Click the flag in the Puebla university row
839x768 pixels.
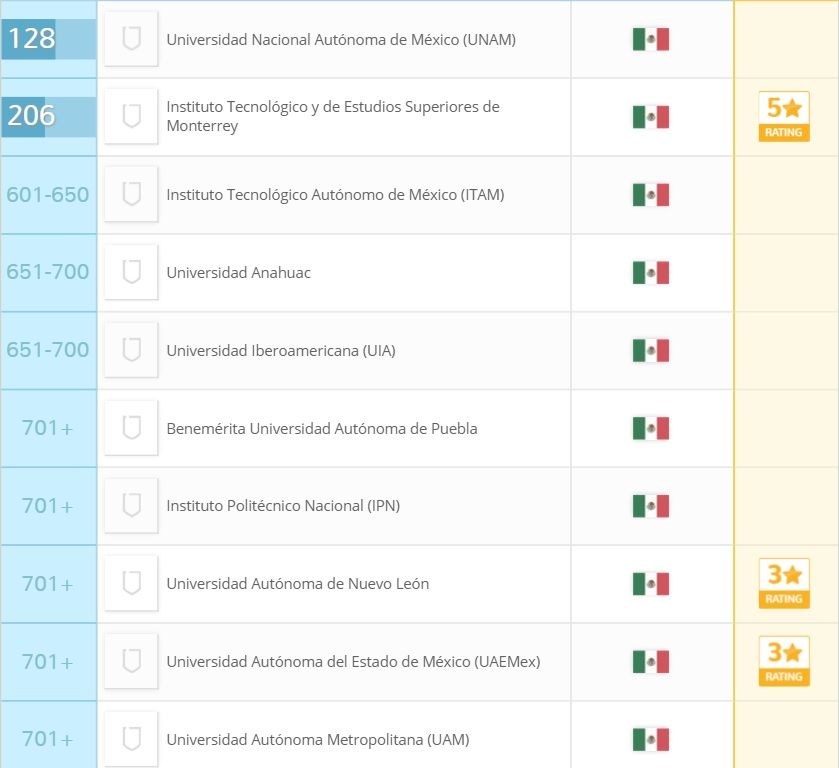[x=650, y=429]
